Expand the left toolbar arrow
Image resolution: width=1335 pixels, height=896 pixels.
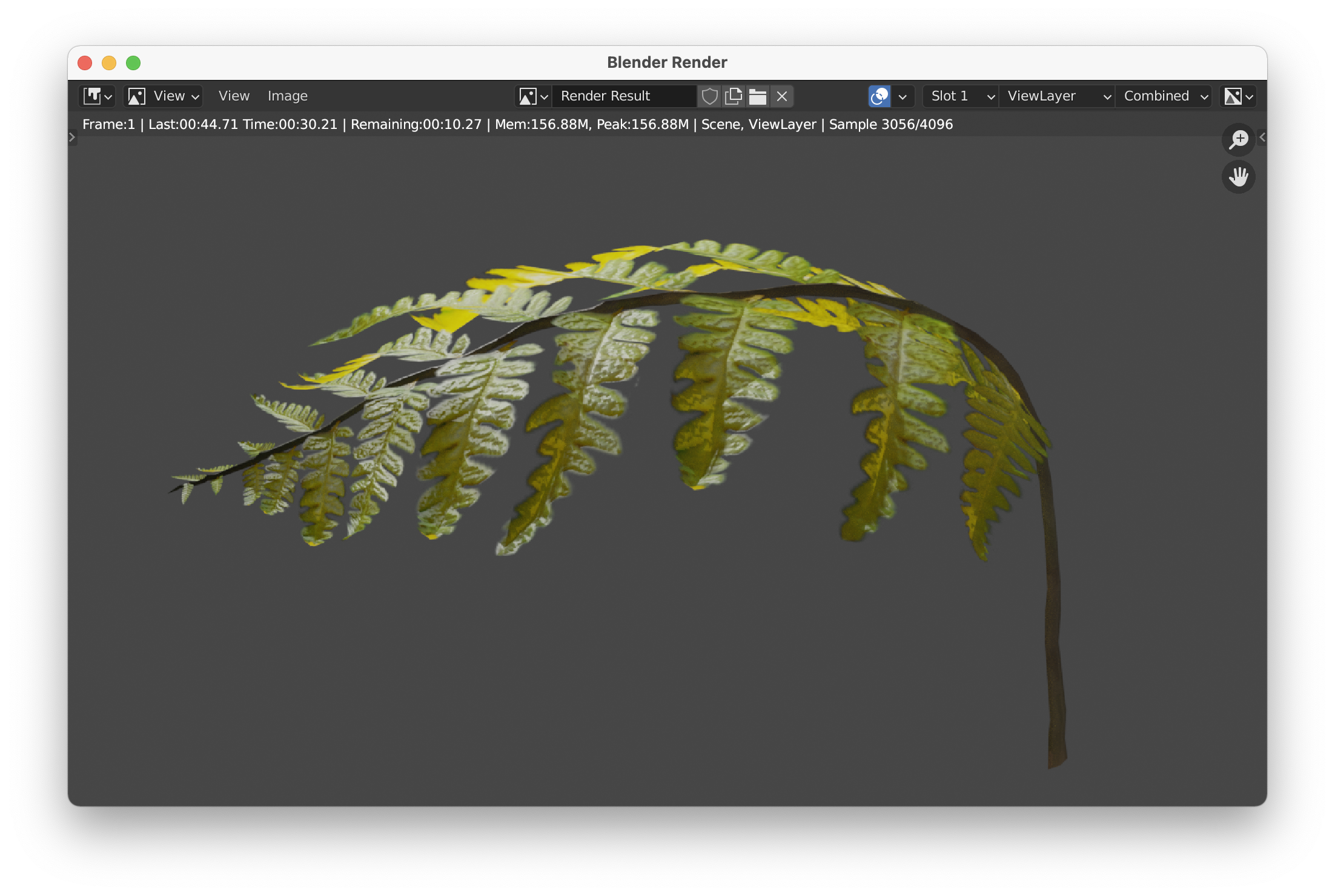(72, 137)
